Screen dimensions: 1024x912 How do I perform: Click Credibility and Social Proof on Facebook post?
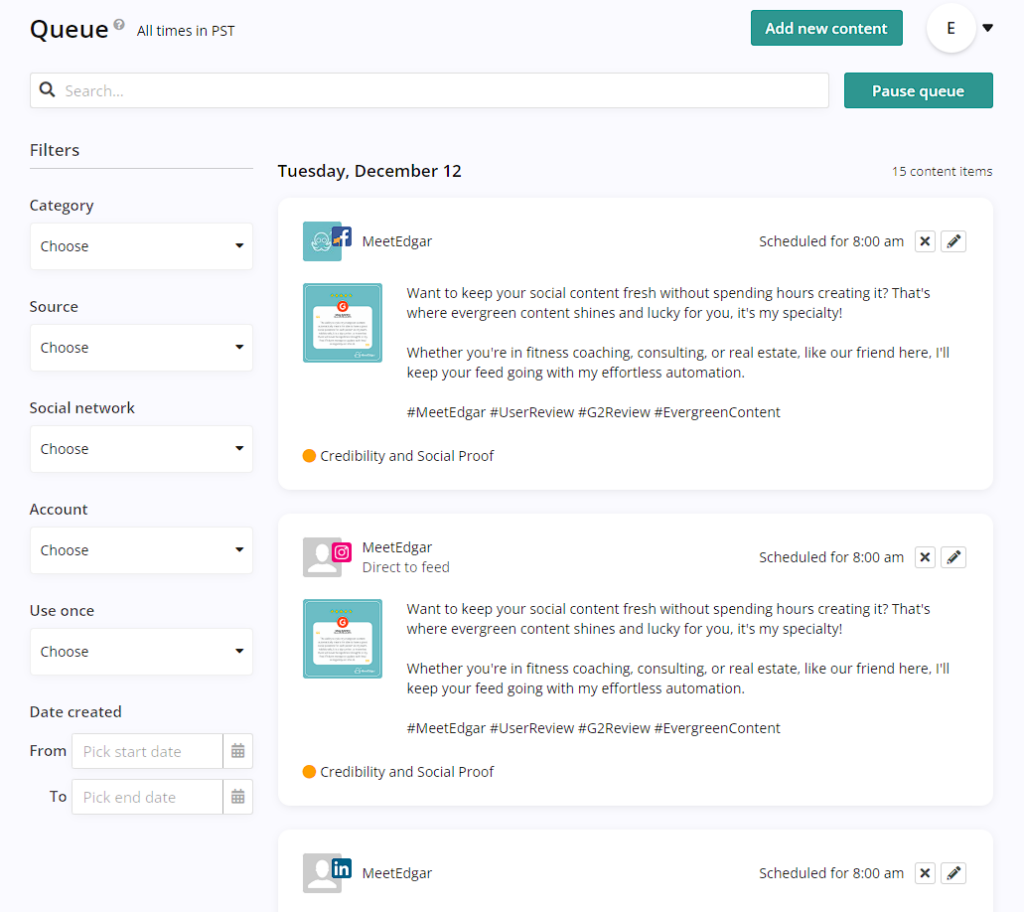[407, 456]
